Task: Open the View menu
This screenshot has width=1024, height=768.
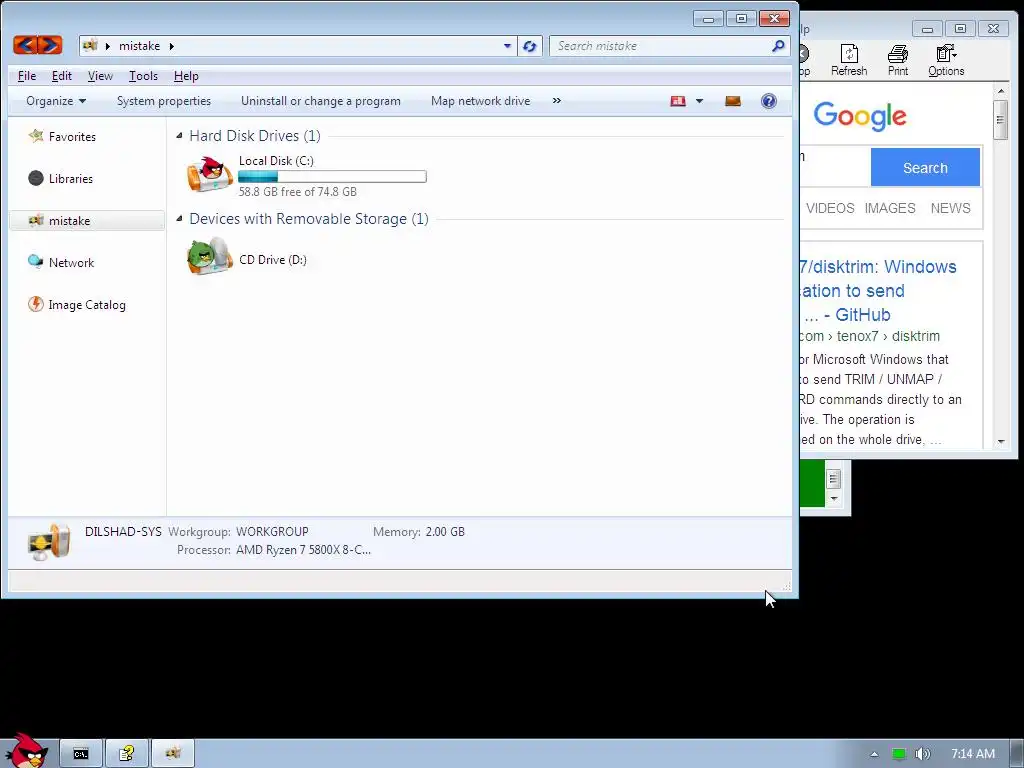Action: [100, 76]
